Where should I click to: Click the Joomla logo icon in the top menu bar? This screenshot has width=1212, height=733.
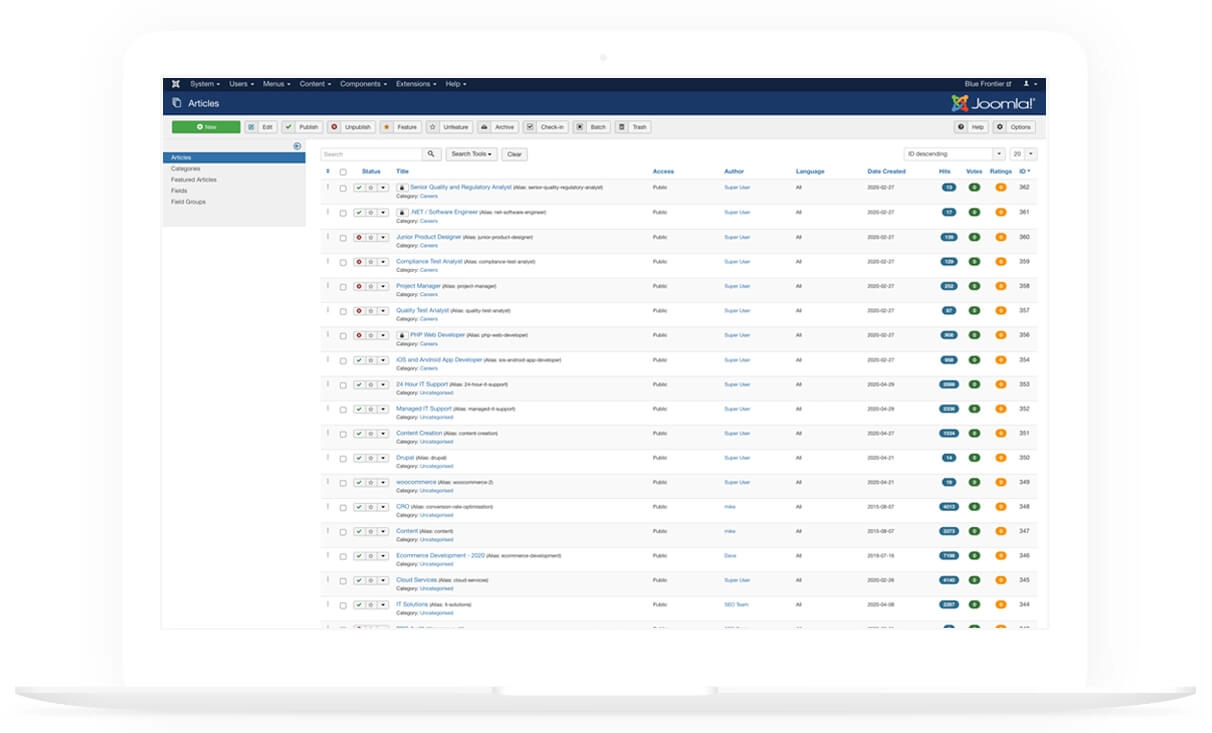click(x=176, y=84)
